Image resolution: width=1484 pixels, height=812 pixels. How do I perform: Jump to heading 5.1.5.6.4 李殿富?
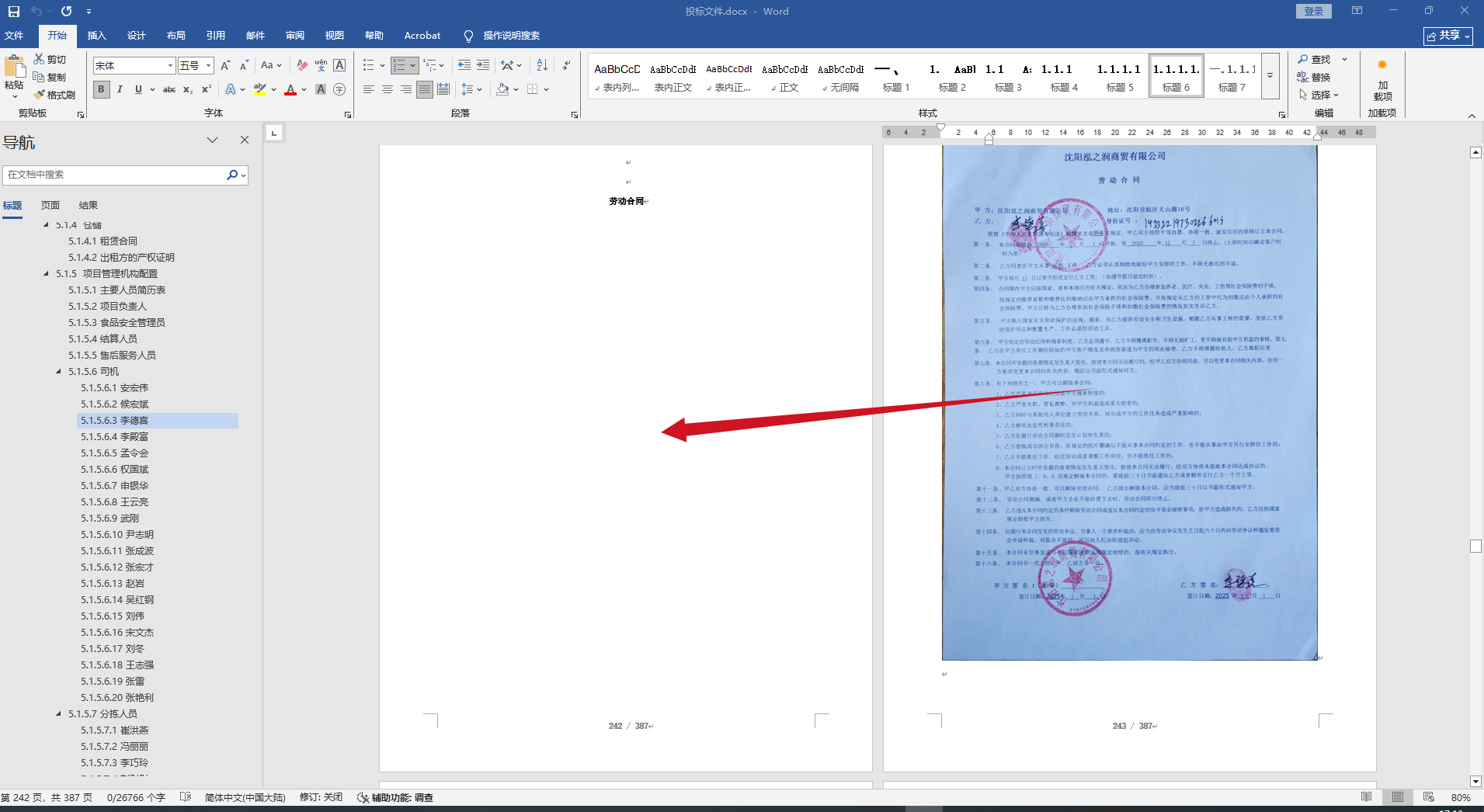click(x=115, y=437)
